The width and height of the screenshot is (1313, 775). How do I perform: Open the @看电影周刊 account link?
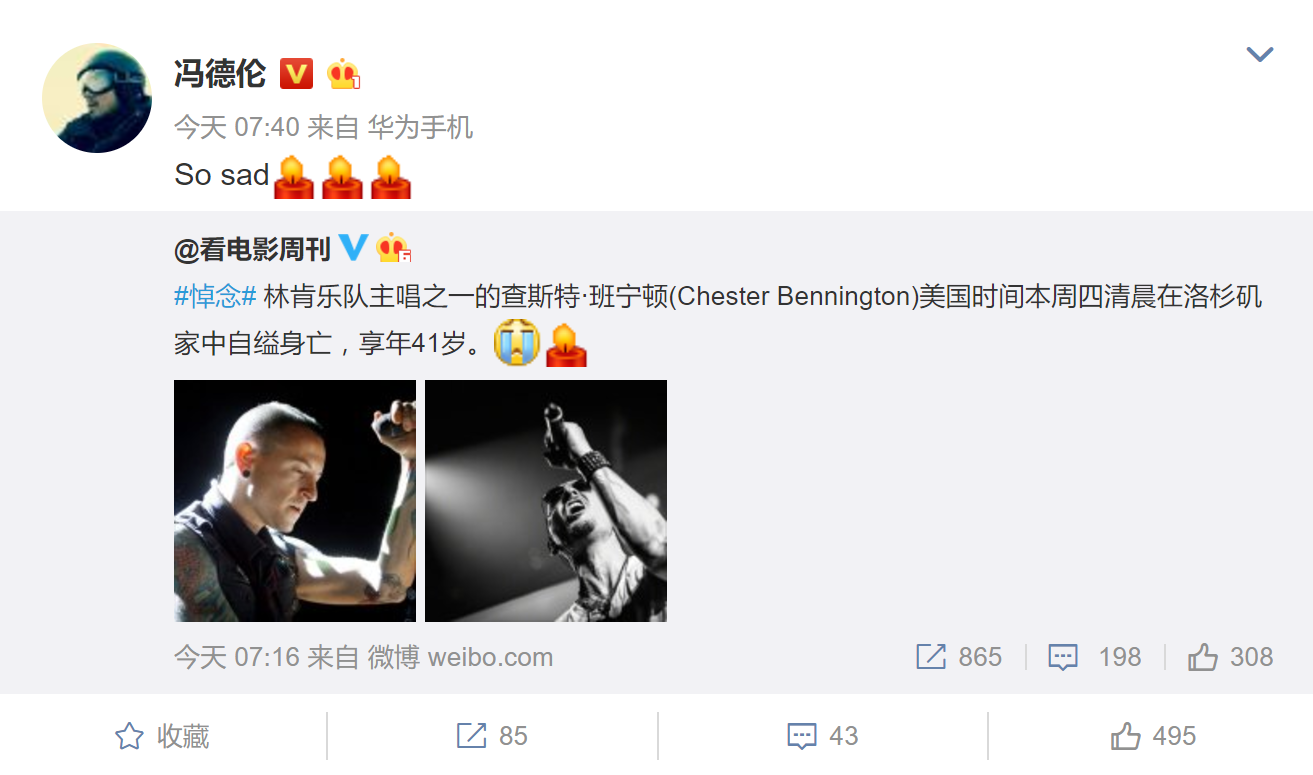tap(252, 249)
